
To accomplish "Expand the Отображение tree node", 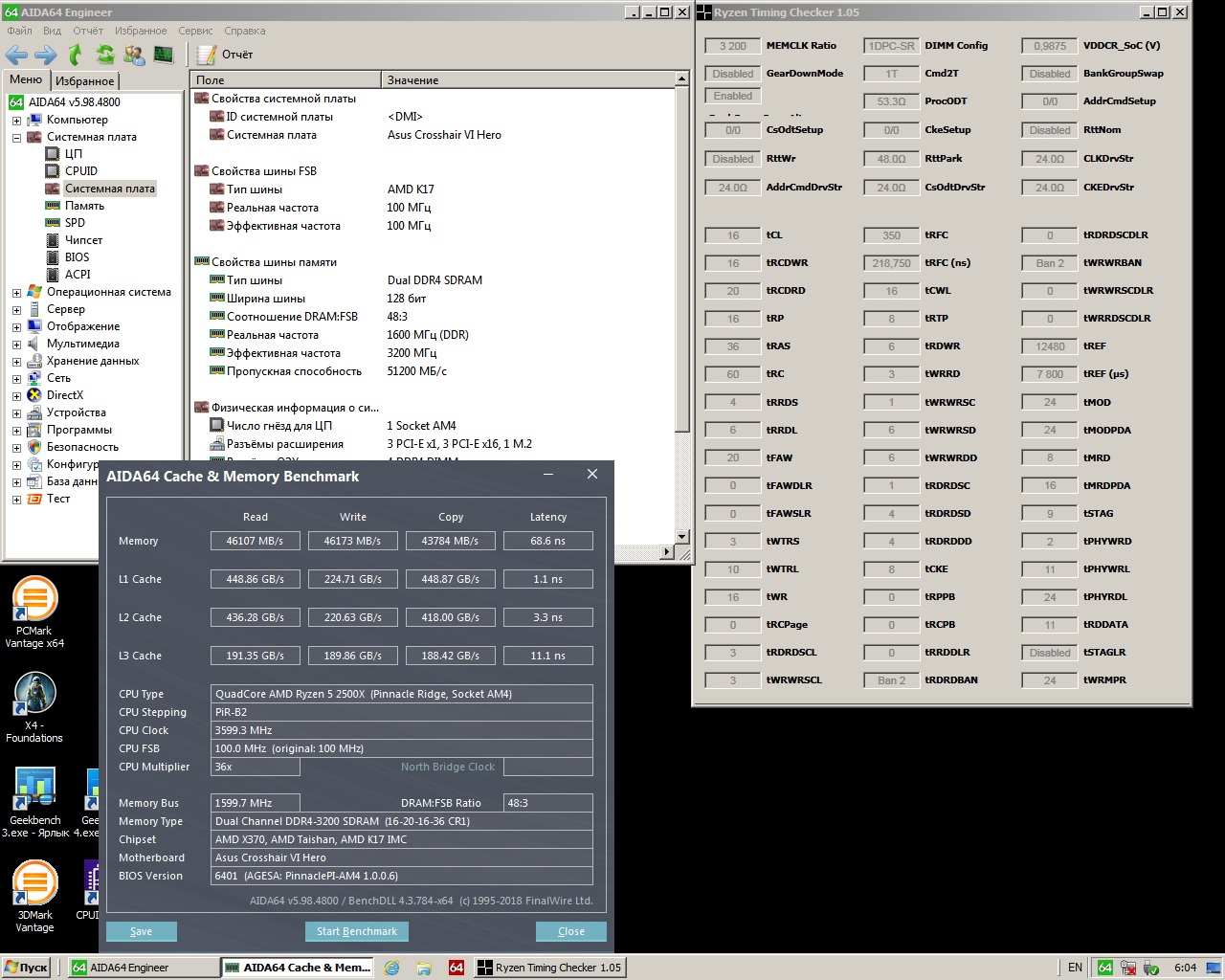I will tap(16, 327).
